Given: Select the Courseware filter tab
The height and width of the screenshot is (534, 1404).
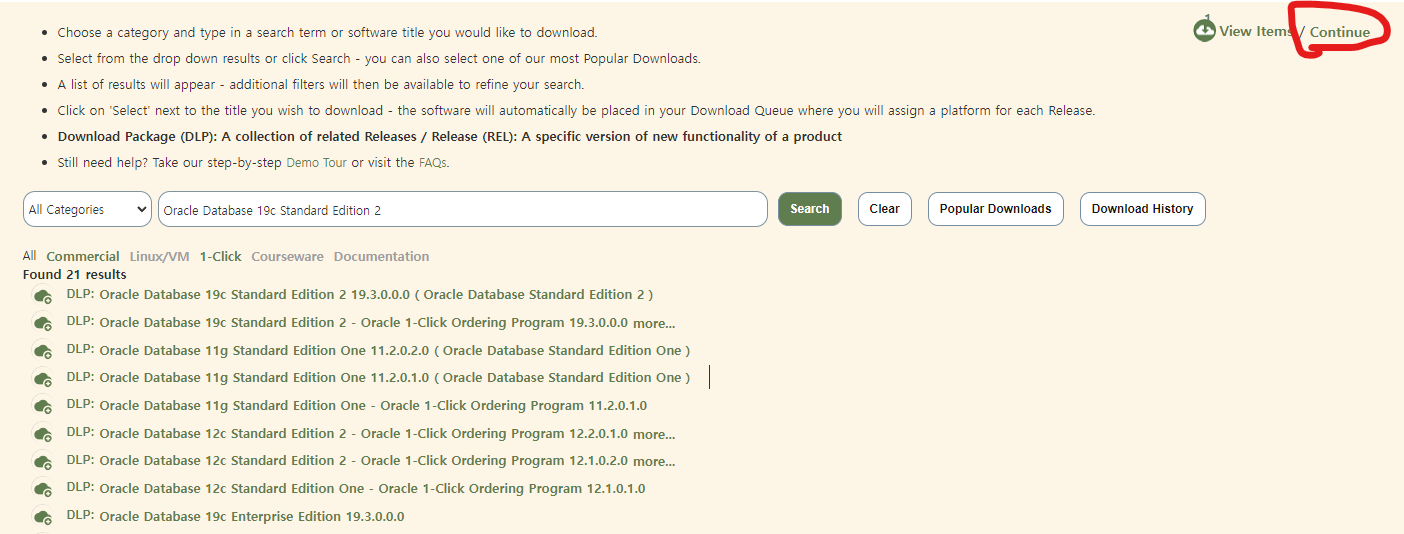Looking at the screenshot, I should [x=287, y=257].
